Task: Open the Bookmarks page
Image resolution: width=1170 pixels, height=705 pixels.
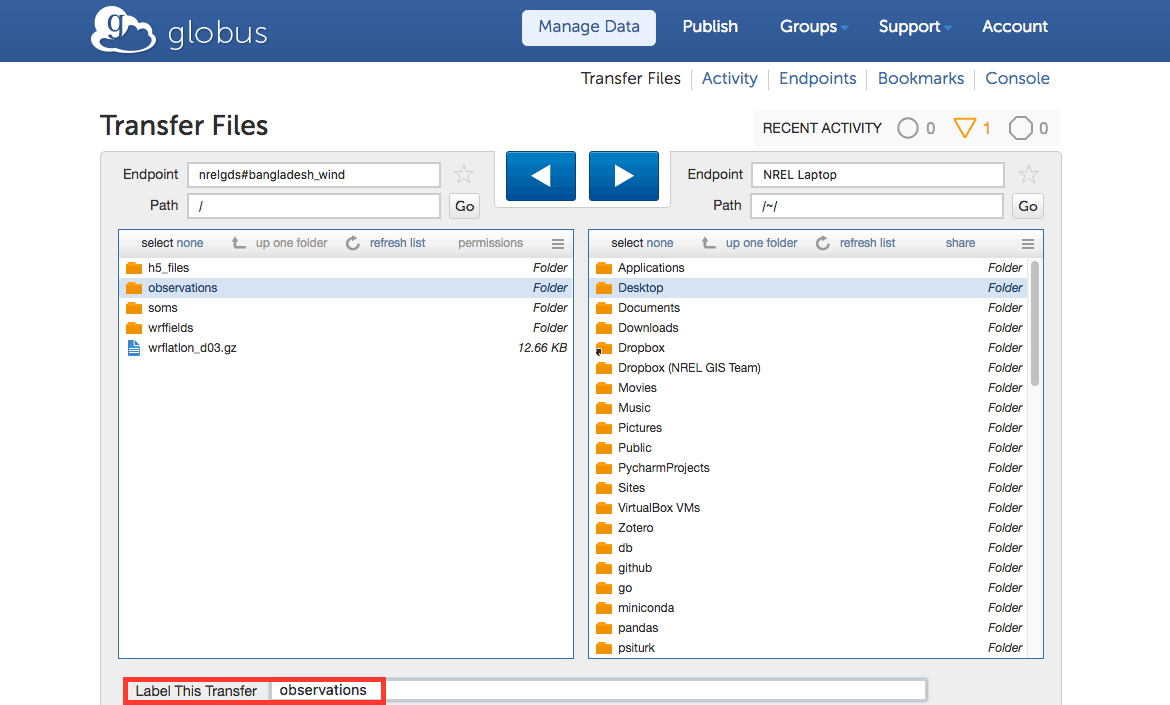Action: pos(921,78)
